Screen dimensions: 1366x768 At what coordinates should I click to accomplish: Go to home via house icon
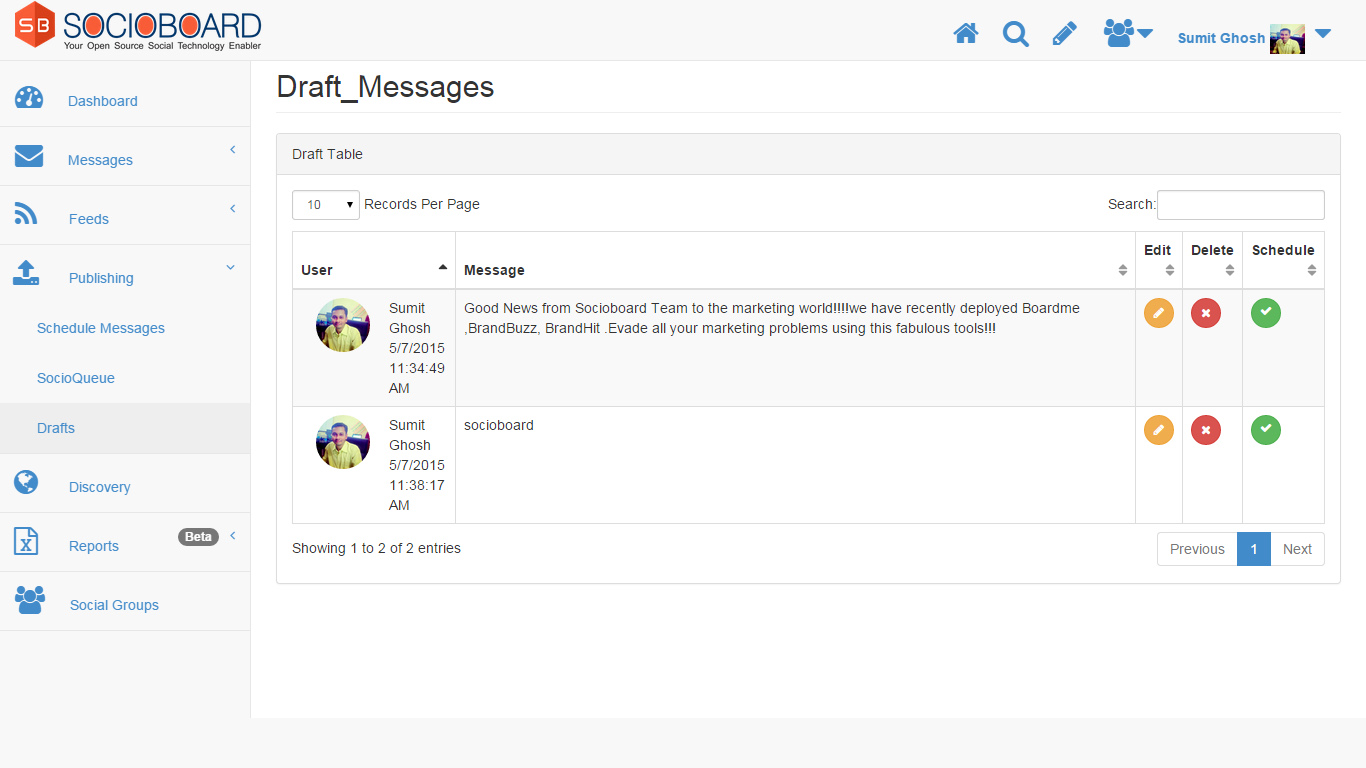[x=966, y=34]
